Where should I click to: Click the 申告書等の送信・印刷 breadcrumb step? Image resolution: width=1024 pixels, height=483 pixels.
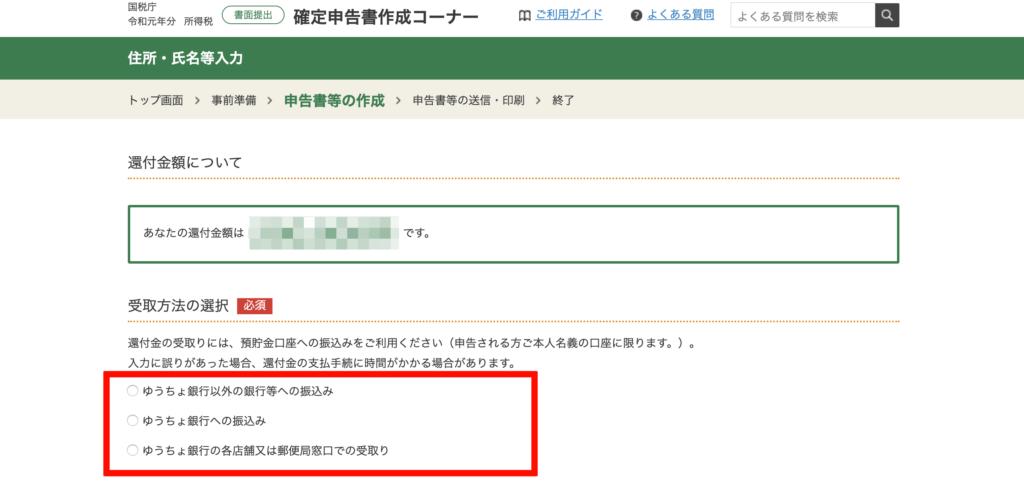pos(468,100)
